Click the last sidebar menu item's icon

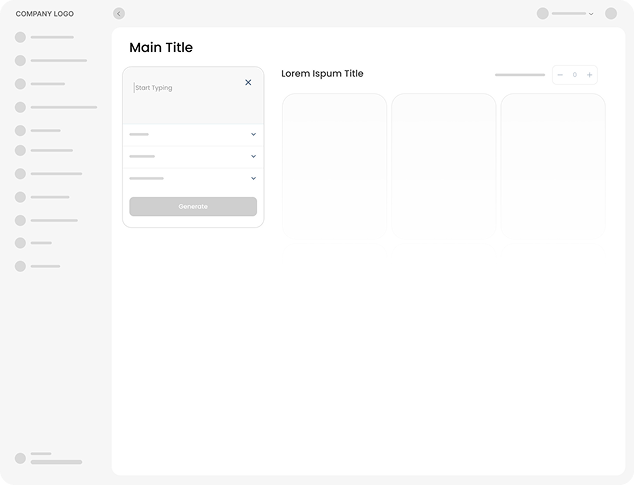[x=20, y=266]
